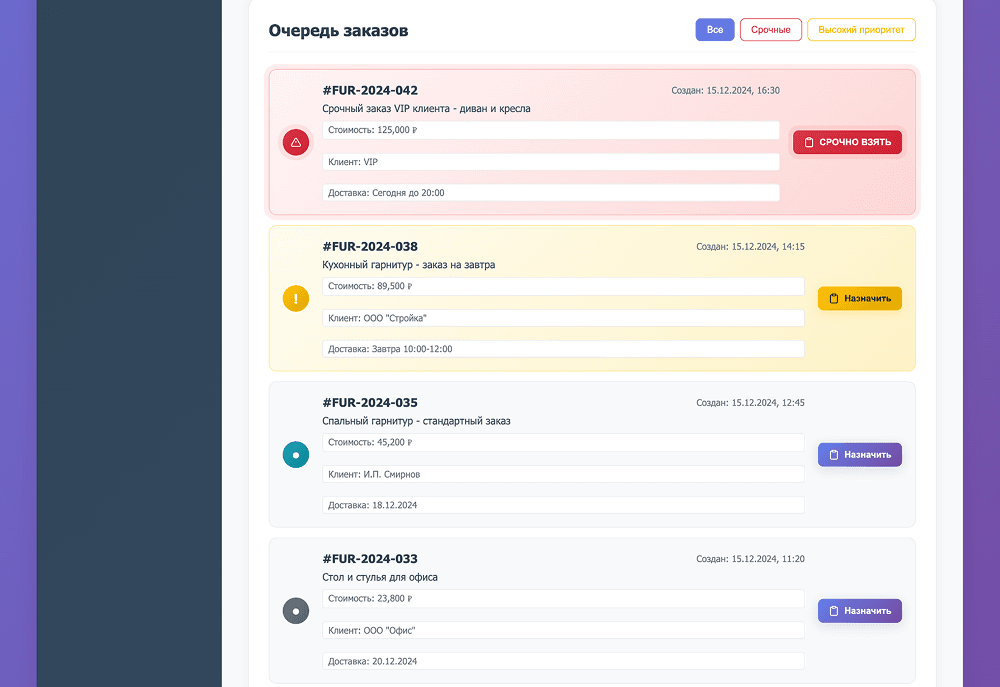Click the Клиент: И.П. Смирнов field

coord(563,474)
